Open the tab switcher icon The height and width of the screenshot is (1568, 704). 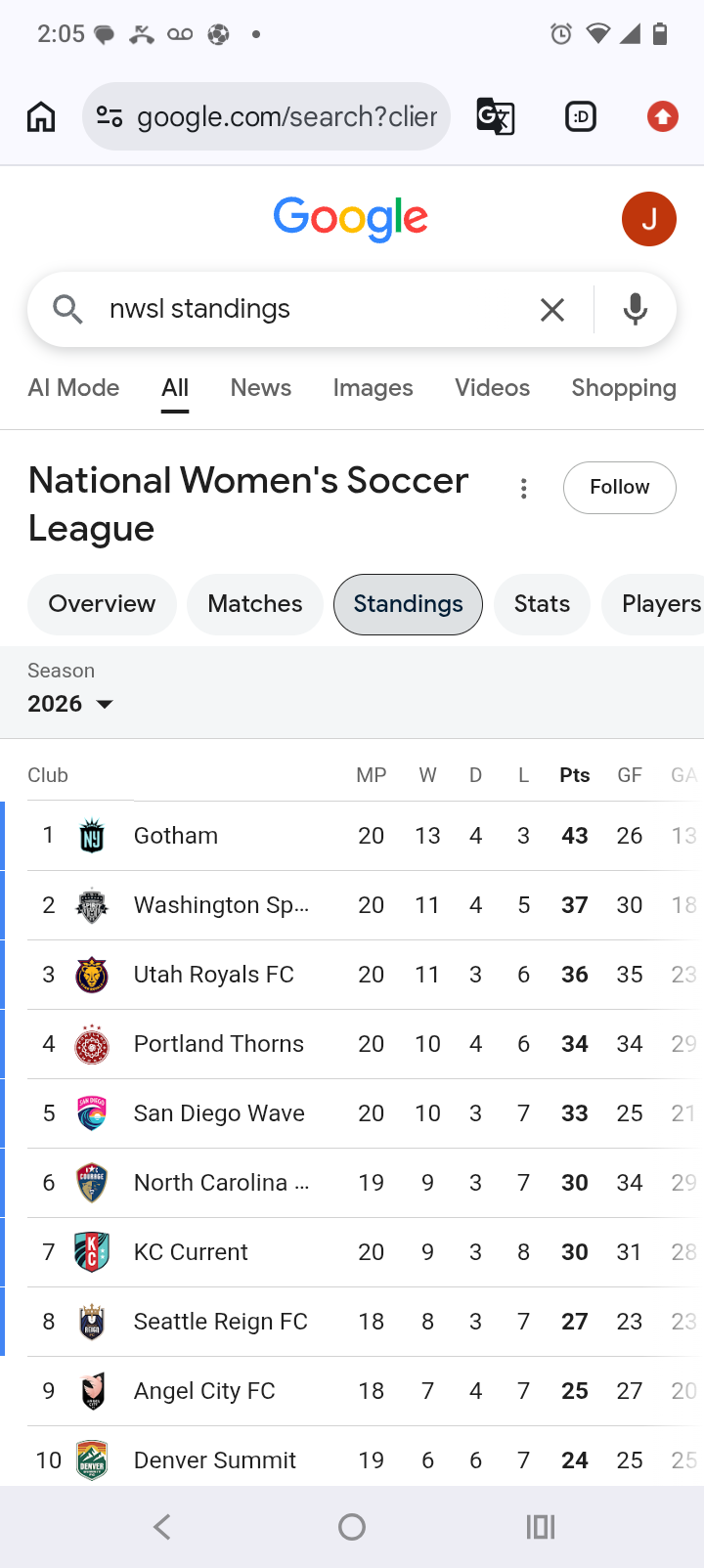click(x=581, y=116)
